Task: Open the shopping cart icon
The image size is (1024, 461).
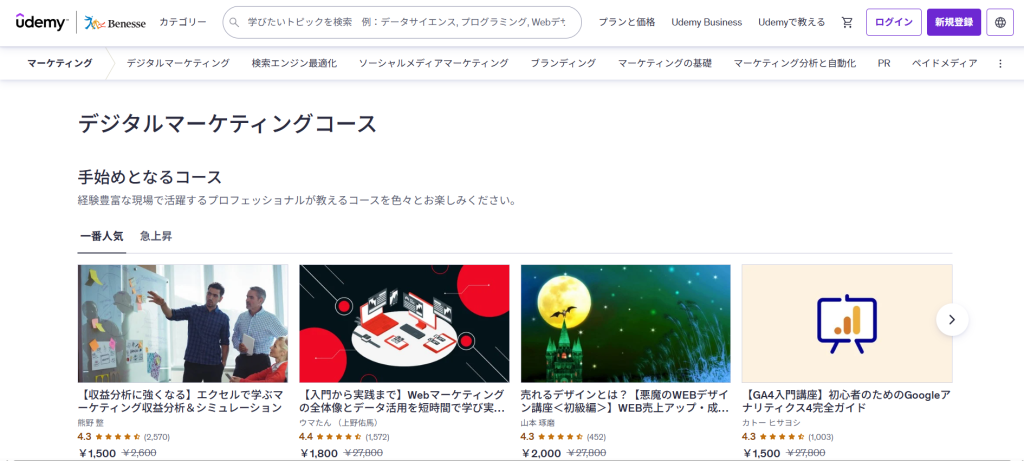Action: [x=847, y=22]
